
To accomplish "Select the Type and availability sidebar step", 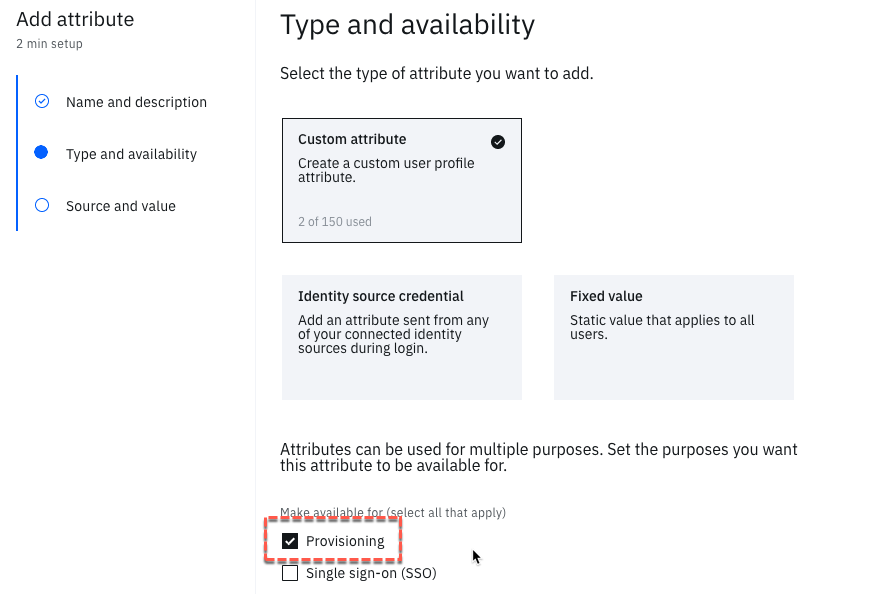I will [x=131, y=154].
